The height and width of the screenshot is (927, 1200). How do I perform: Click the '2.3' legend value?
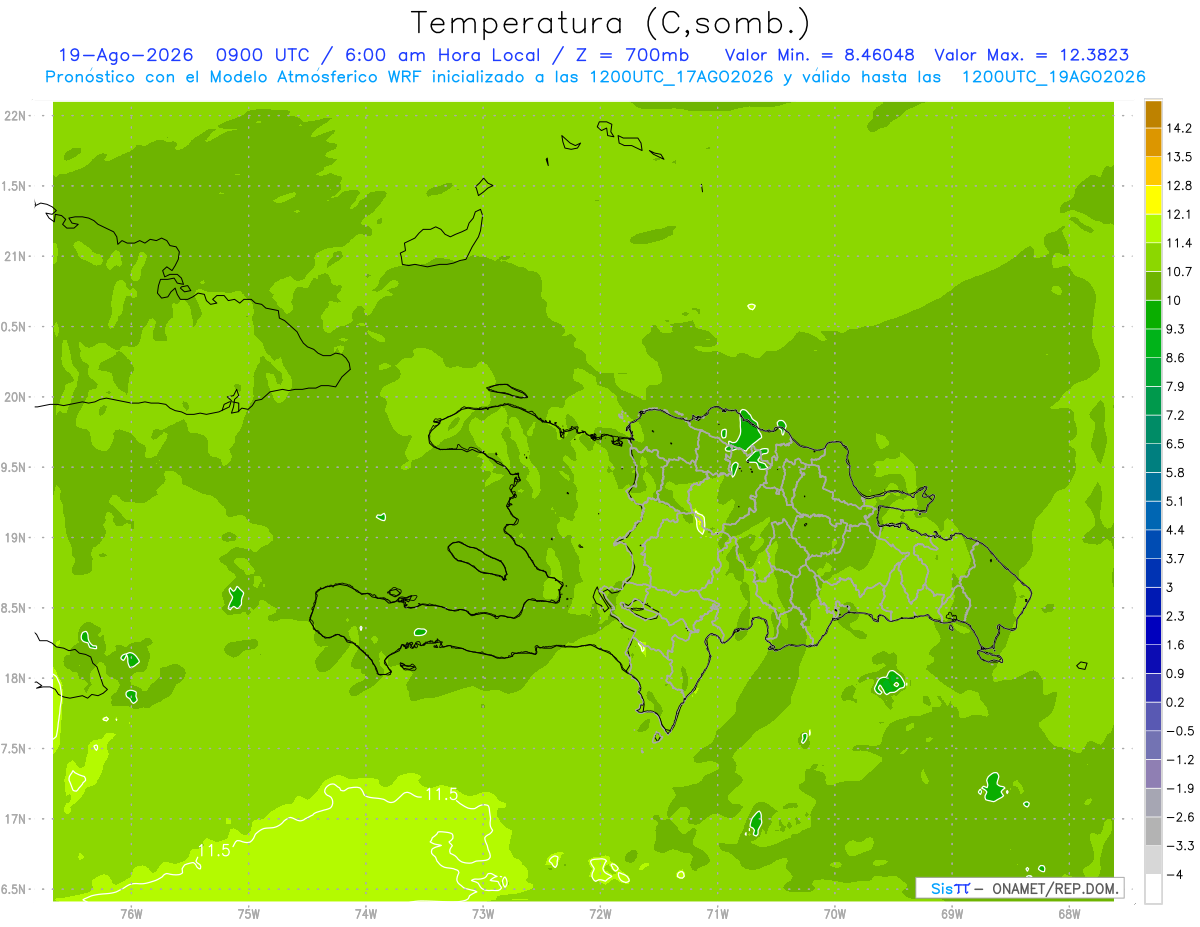tap(1176, 616)
